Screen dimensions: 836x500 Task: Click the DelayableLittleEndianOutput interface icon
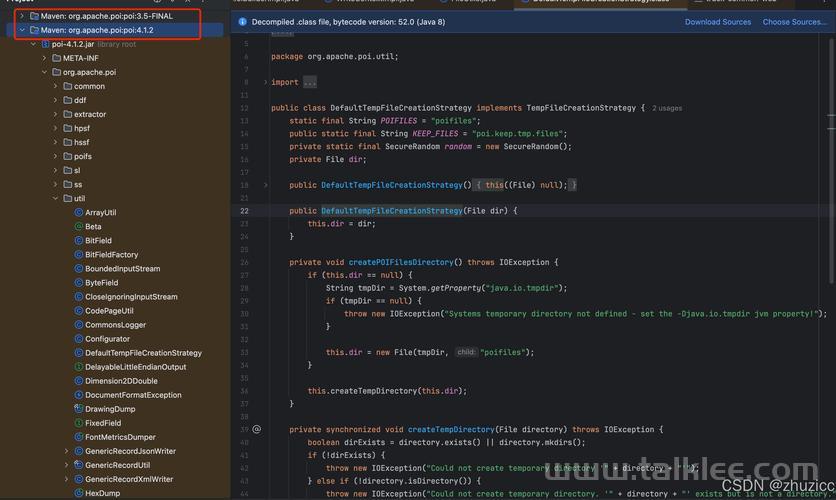(78, 367)
